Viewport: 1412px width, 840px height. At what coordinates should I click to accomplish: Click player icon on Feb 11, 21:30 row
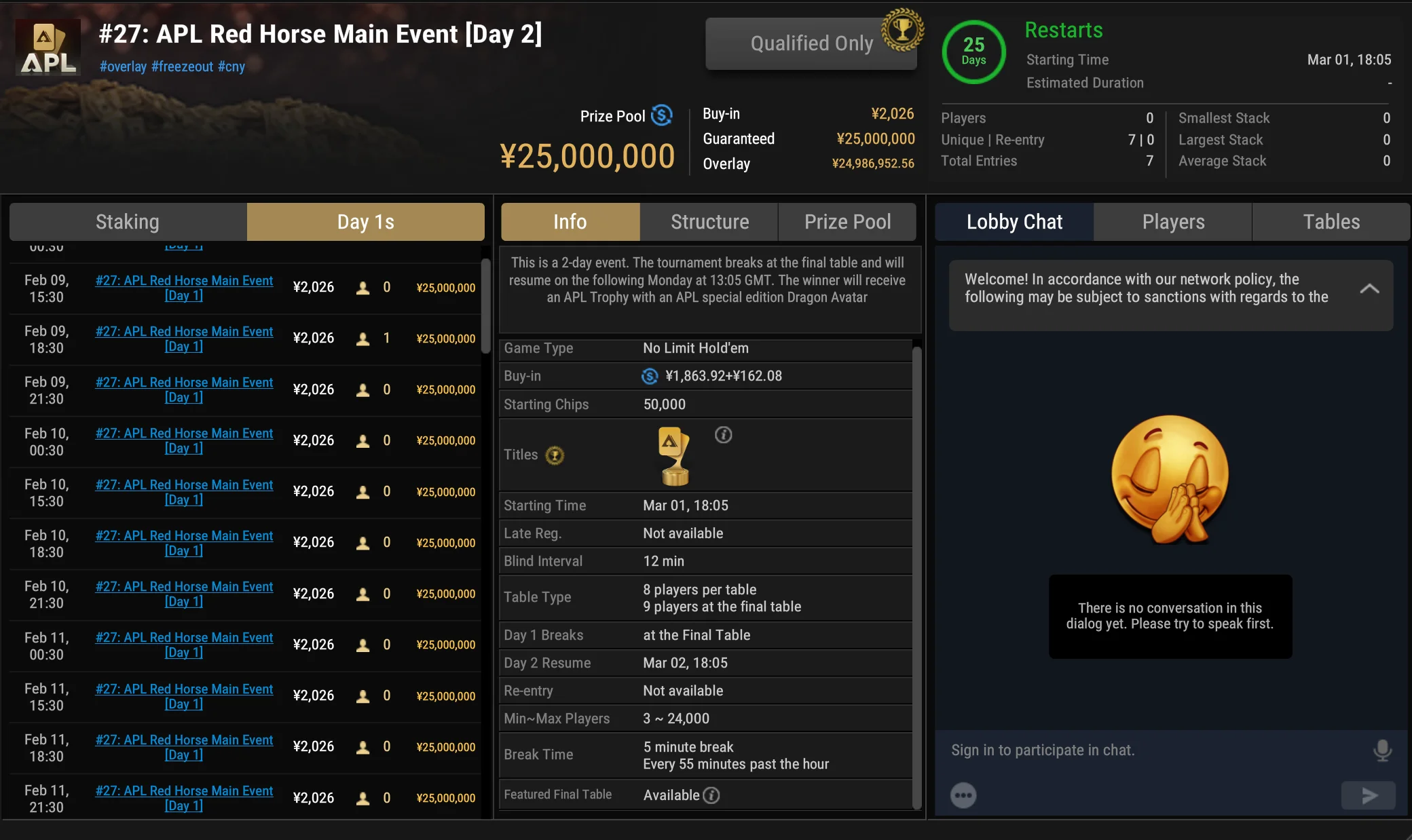(x=363, y=798)
